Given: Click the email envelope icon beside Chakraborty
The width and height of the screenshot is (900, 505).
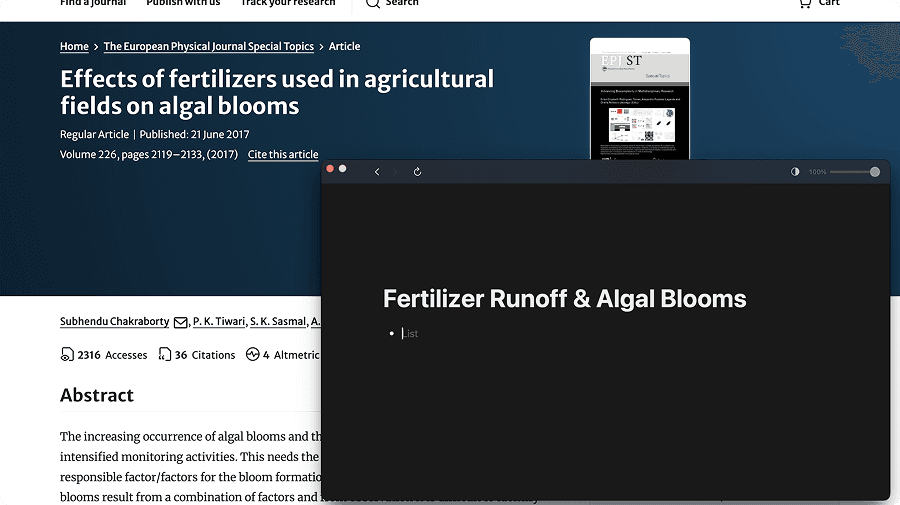Looking at the screenshot, I should click(180, 323).
